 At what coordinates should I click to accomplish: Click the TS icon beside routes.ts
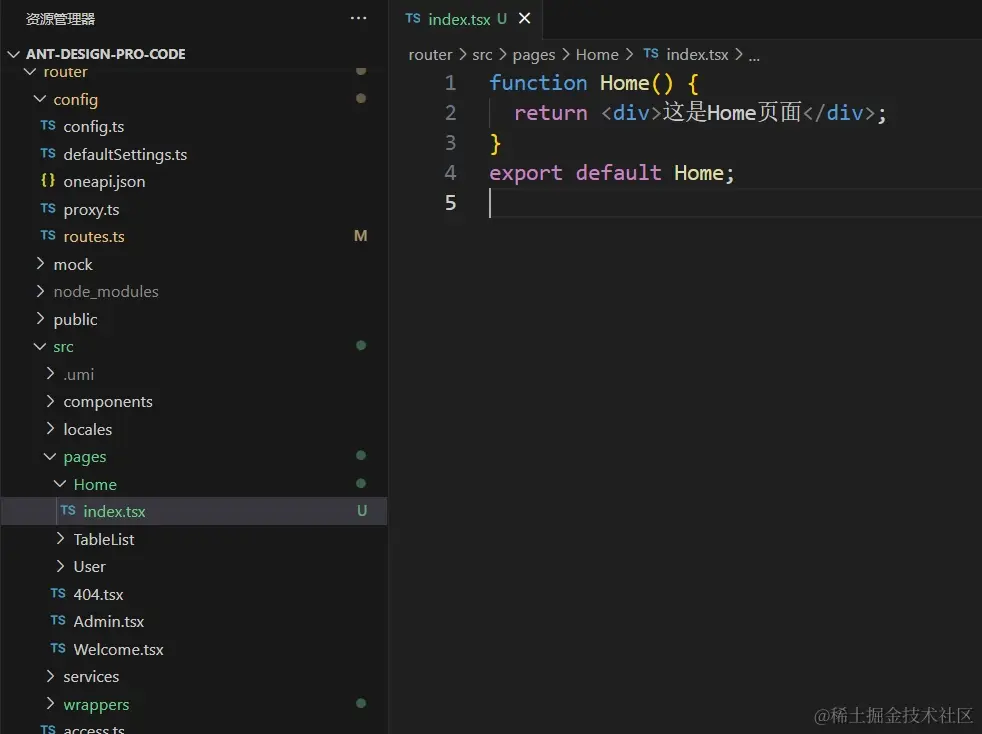(x=48, y=235)
